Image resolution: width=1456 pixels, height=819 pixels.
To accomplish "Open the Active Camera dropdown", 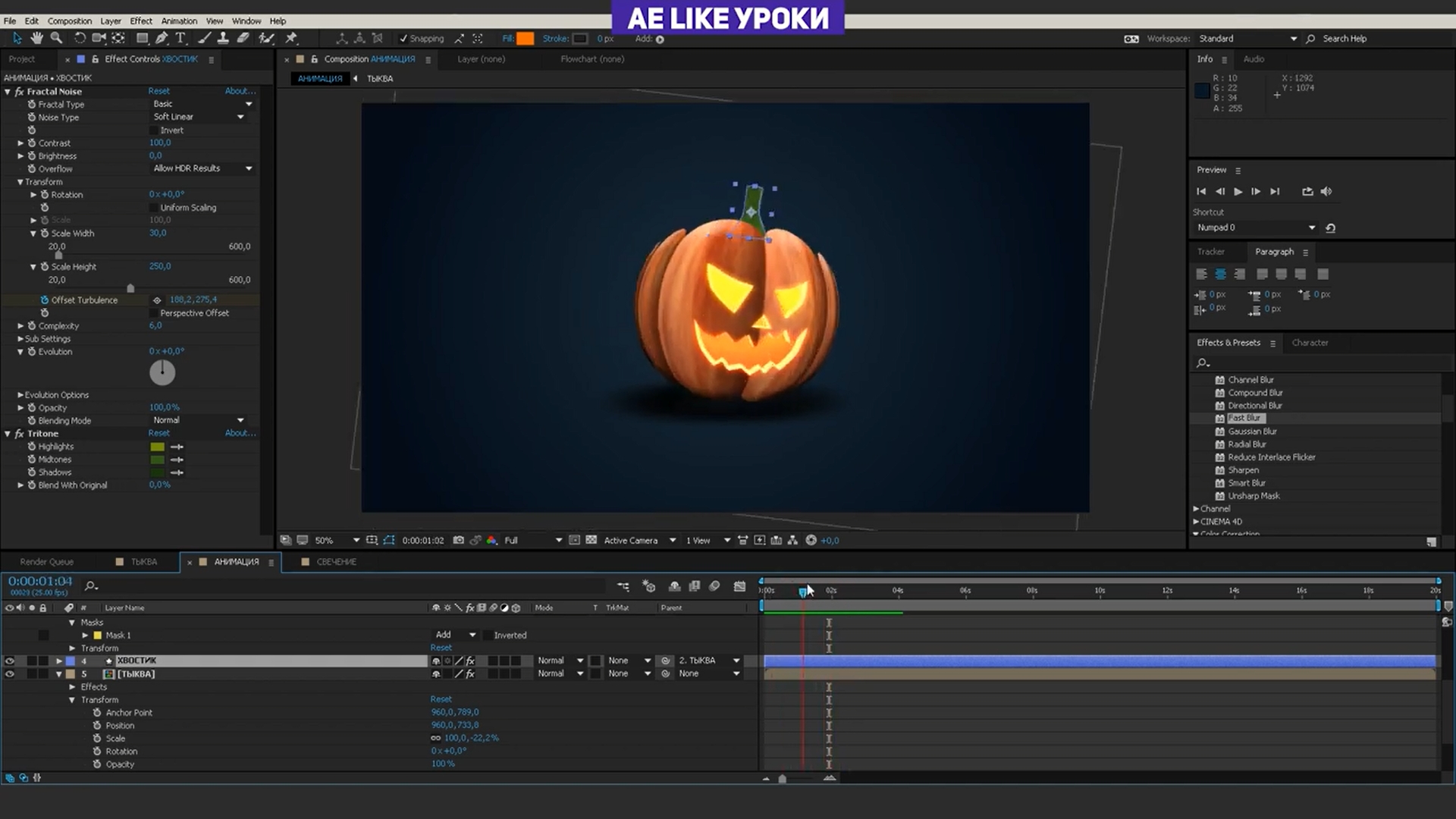I will [637, 540].
